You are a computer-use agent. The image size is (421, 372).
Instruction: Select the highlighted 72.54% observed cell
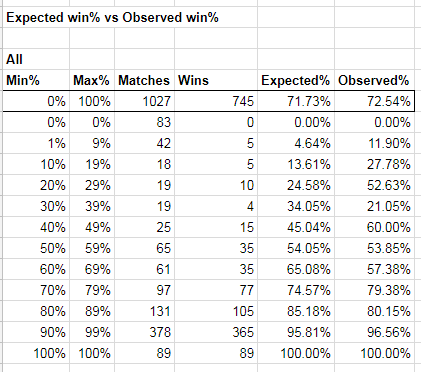[x=374, y=101]
